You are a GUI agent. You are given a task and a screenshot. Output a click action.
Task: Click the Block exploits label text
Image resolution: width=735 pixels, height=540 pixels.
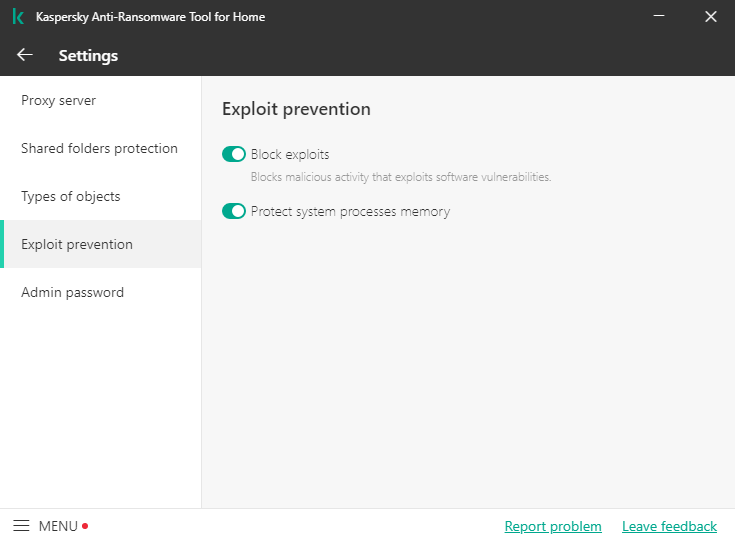(x=290, y=155)
